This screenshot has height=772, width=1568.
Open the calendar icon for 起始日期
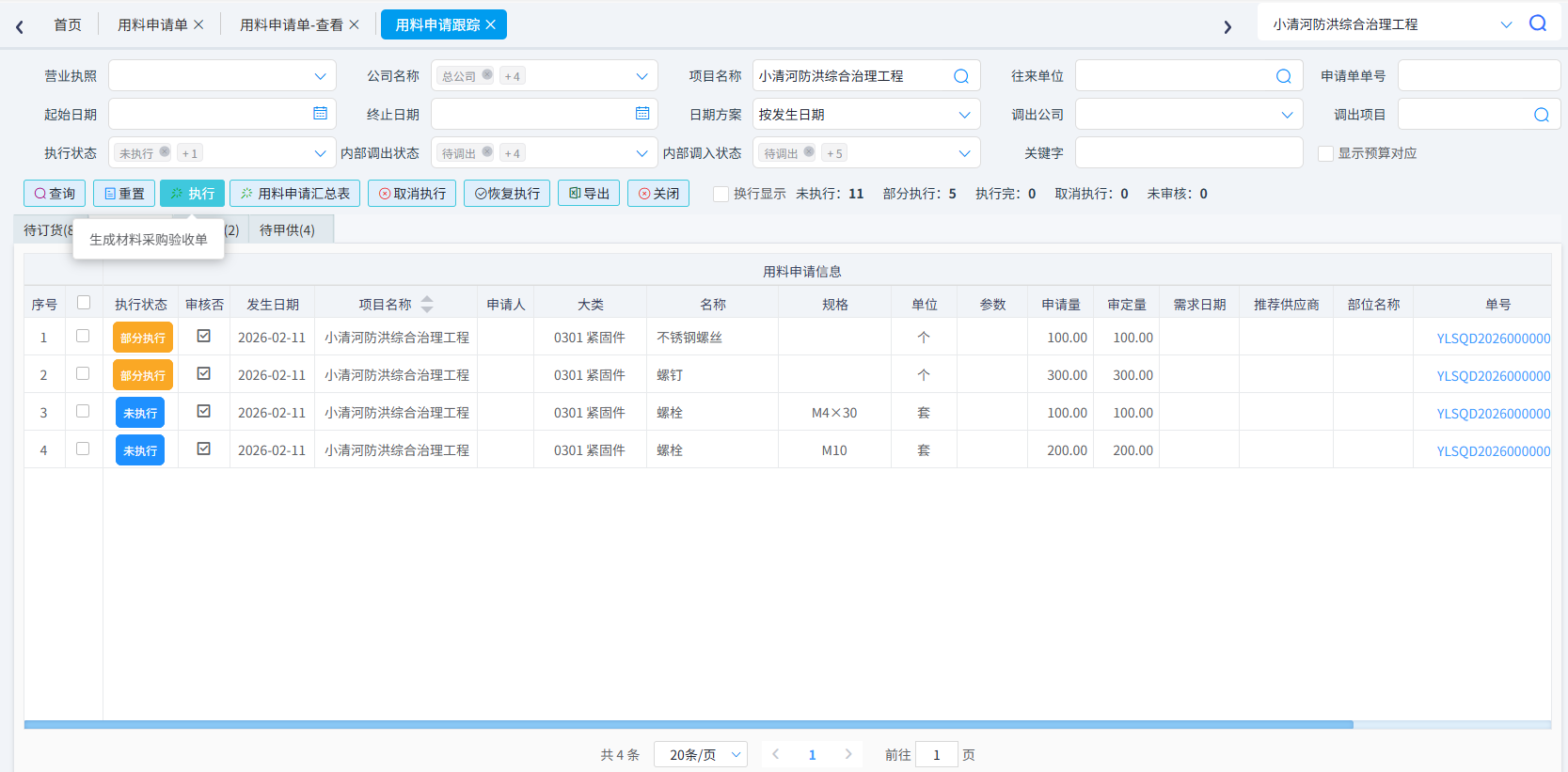[320, 113]
